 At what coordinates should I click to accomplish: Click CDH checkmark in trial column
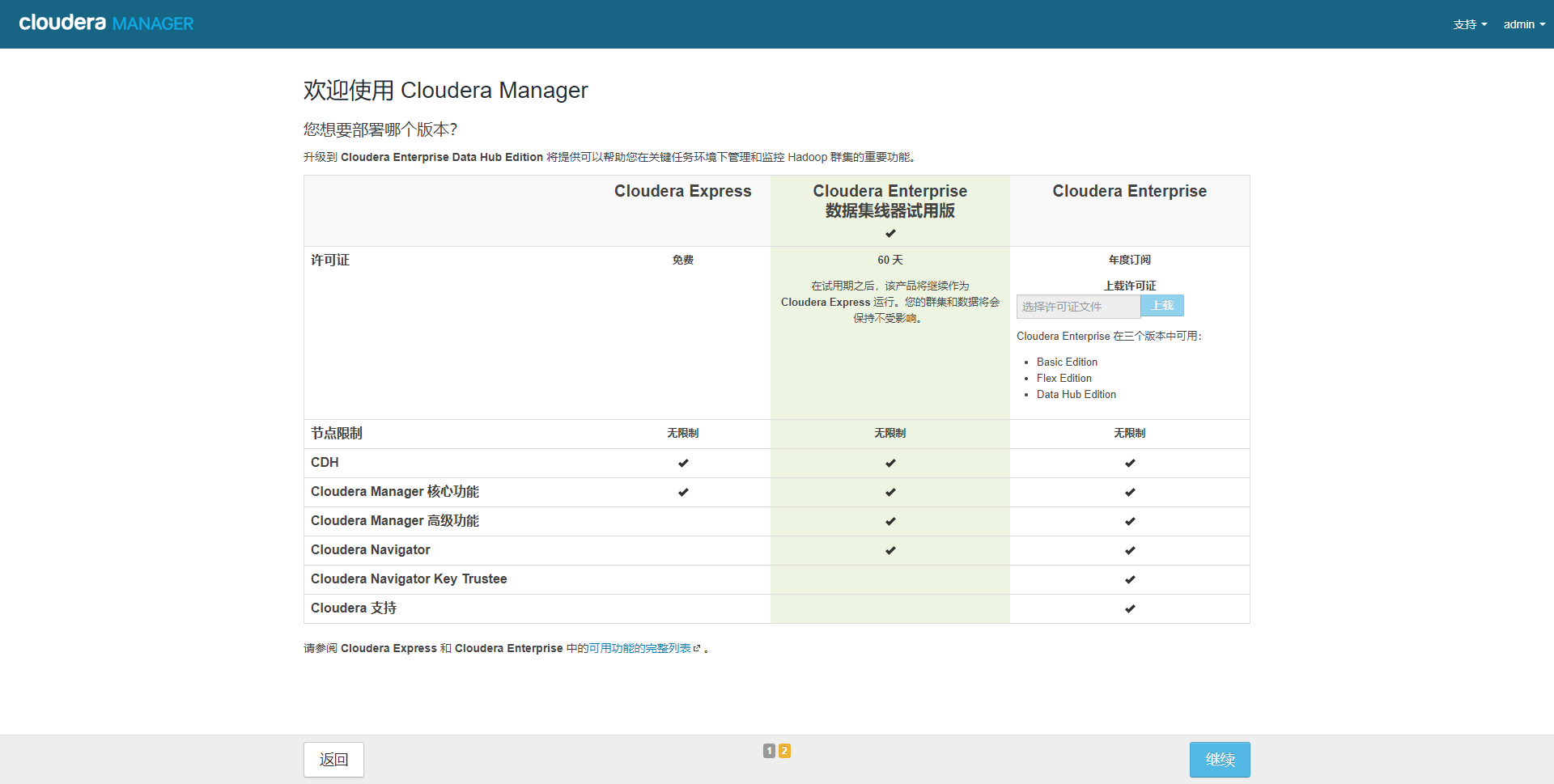tap(890, 463)
